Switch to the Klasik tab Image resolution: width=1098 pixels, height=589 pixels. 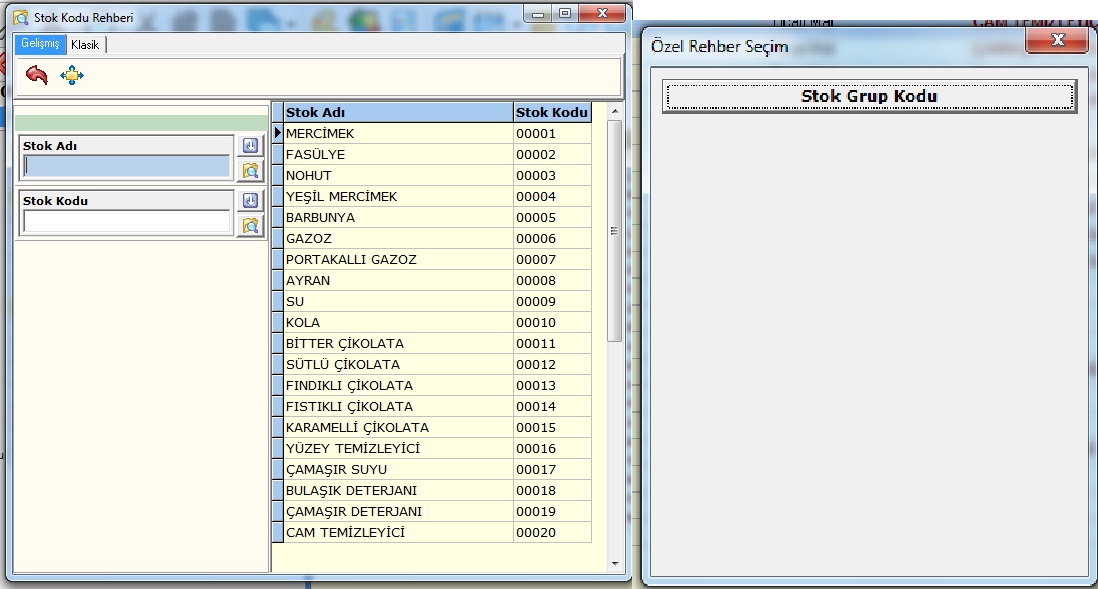click(x=85, y=45)
